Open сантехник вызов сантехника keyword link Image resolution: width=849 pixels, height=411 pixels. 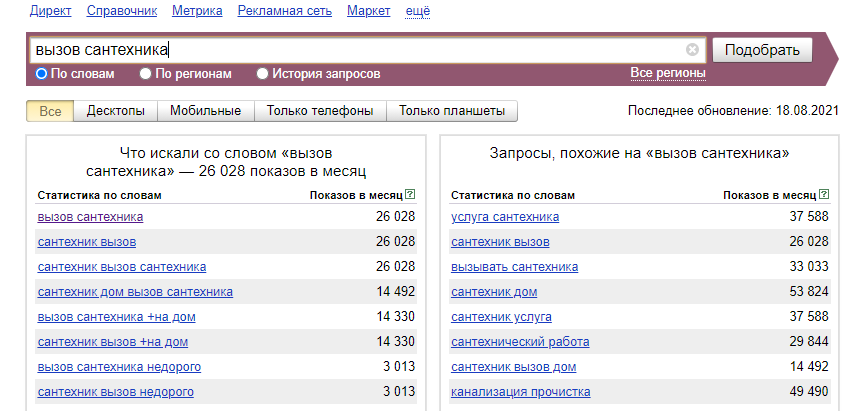[x=122, y=267]
